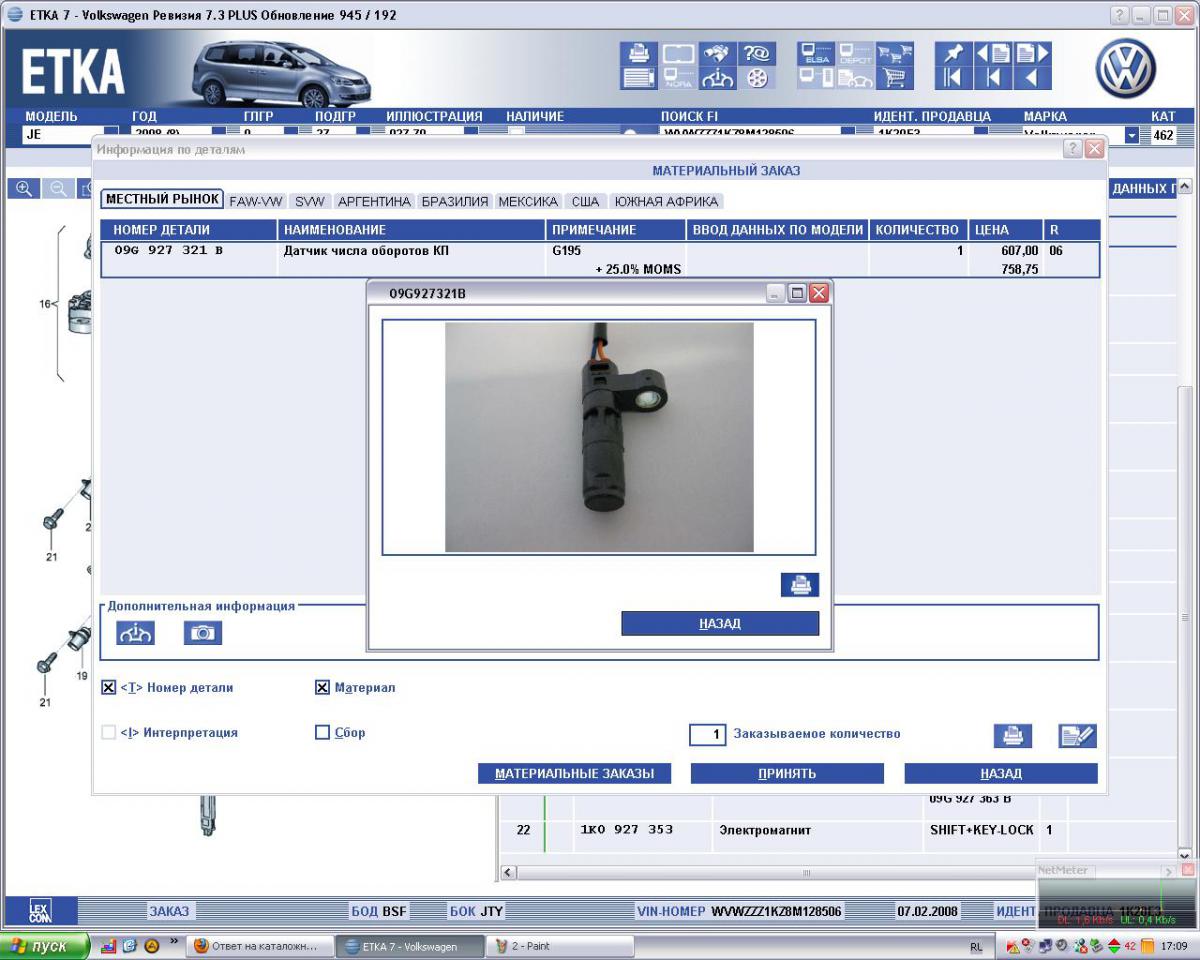Open the car information icon under Дополнительная информация
1200x960 pixels.
coord(136,632)
